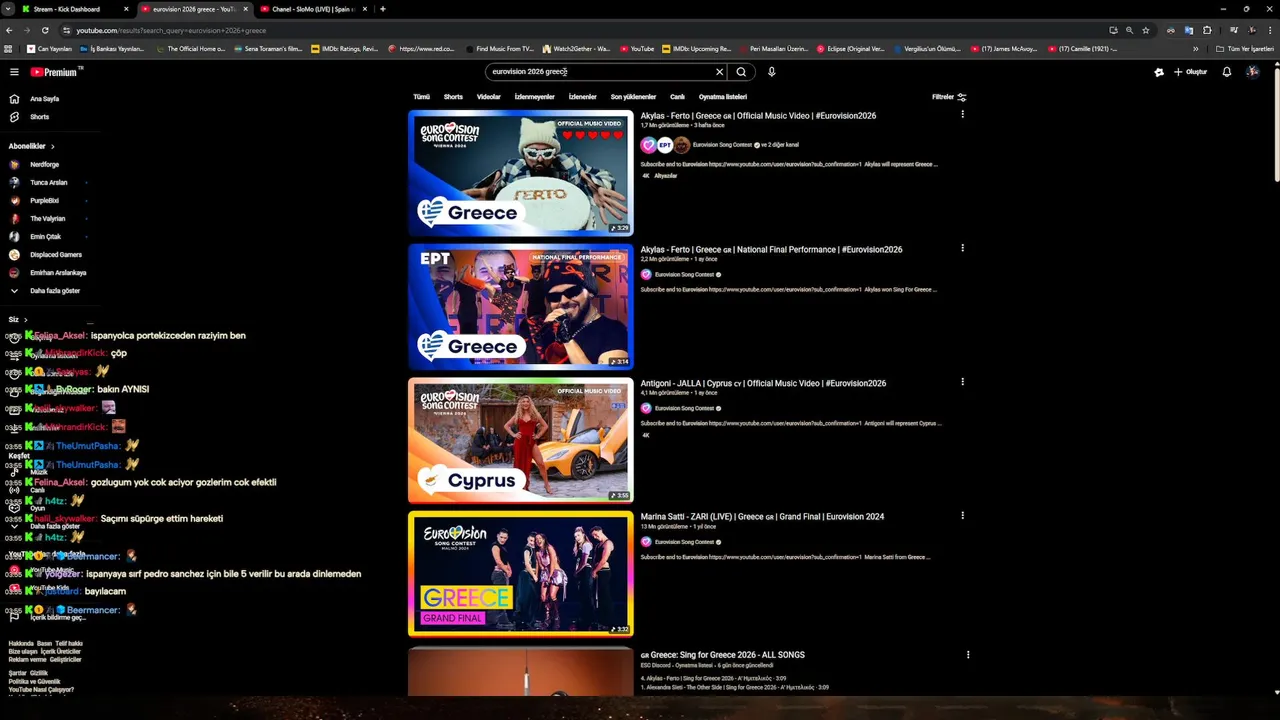Open more options for Ferto Official Music Video
Image resolution: width=1280 pixels, height=720 pixels.
(962, 115)
